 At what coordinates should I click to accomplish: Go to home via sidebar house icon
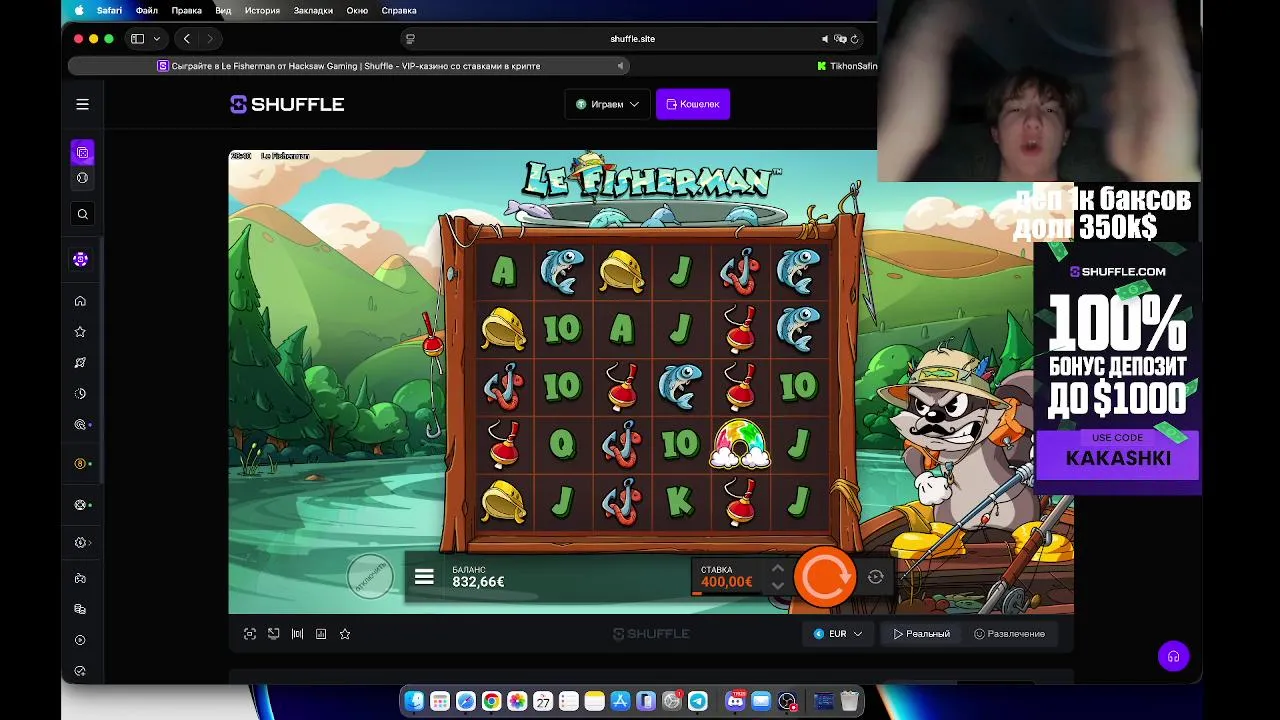coord(81,301)
